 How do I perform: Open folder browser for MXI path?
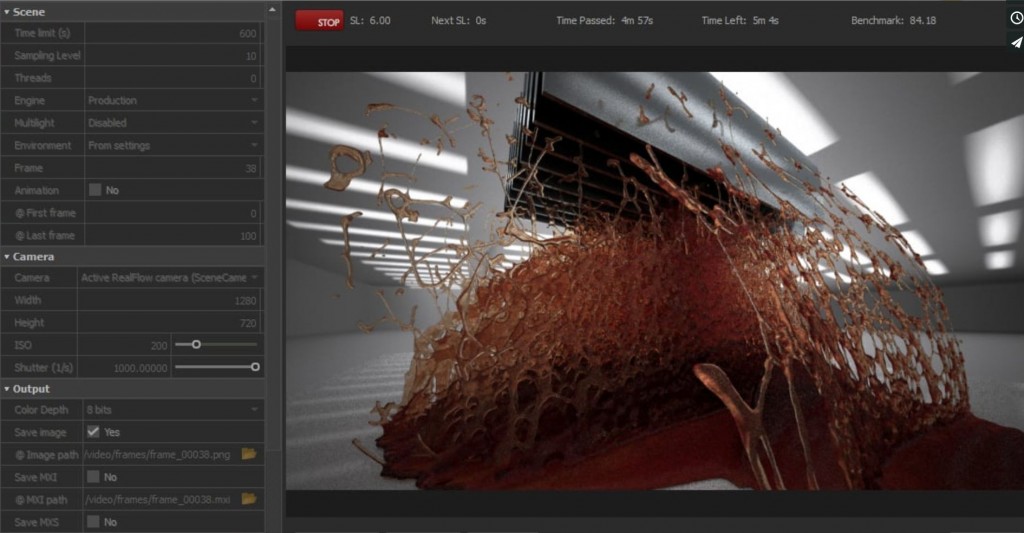(249, 499)
